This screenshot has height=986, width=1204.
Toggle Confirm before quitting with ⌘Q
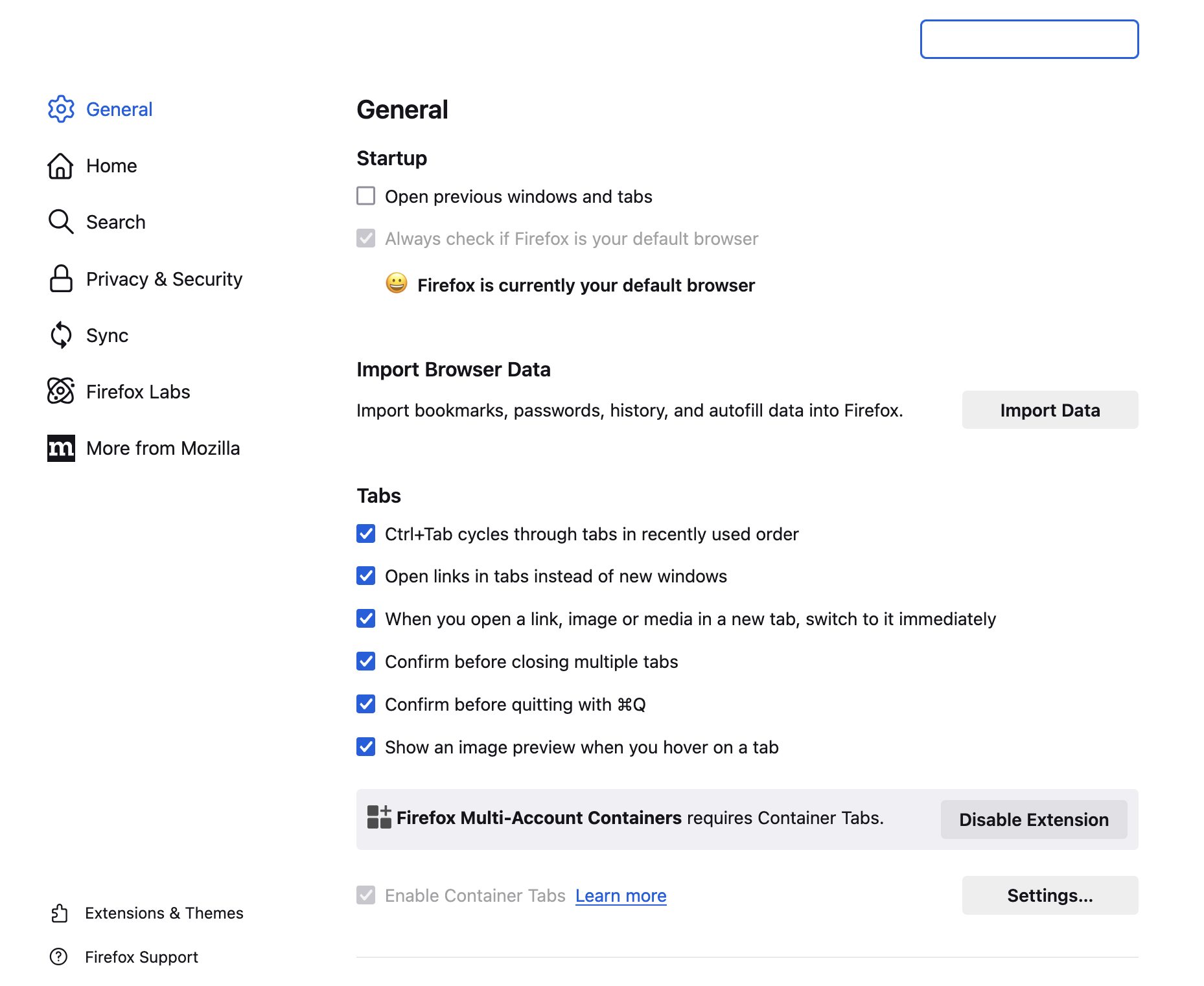click(x=366, y=704)
